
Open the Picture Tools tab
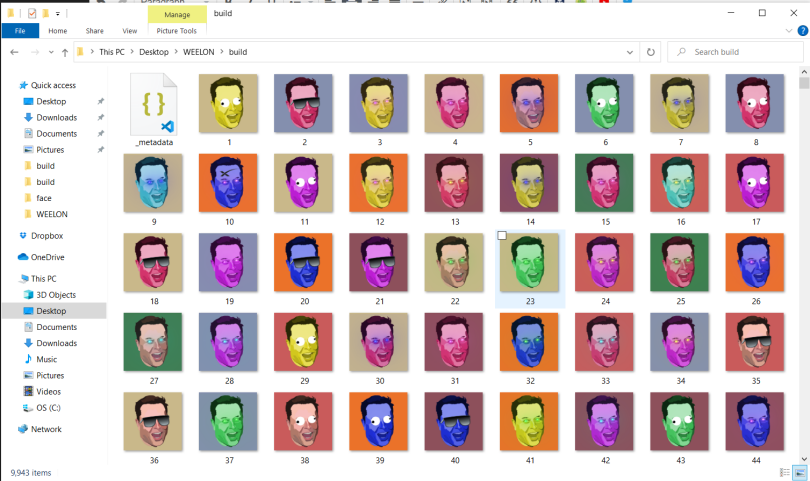177,30
